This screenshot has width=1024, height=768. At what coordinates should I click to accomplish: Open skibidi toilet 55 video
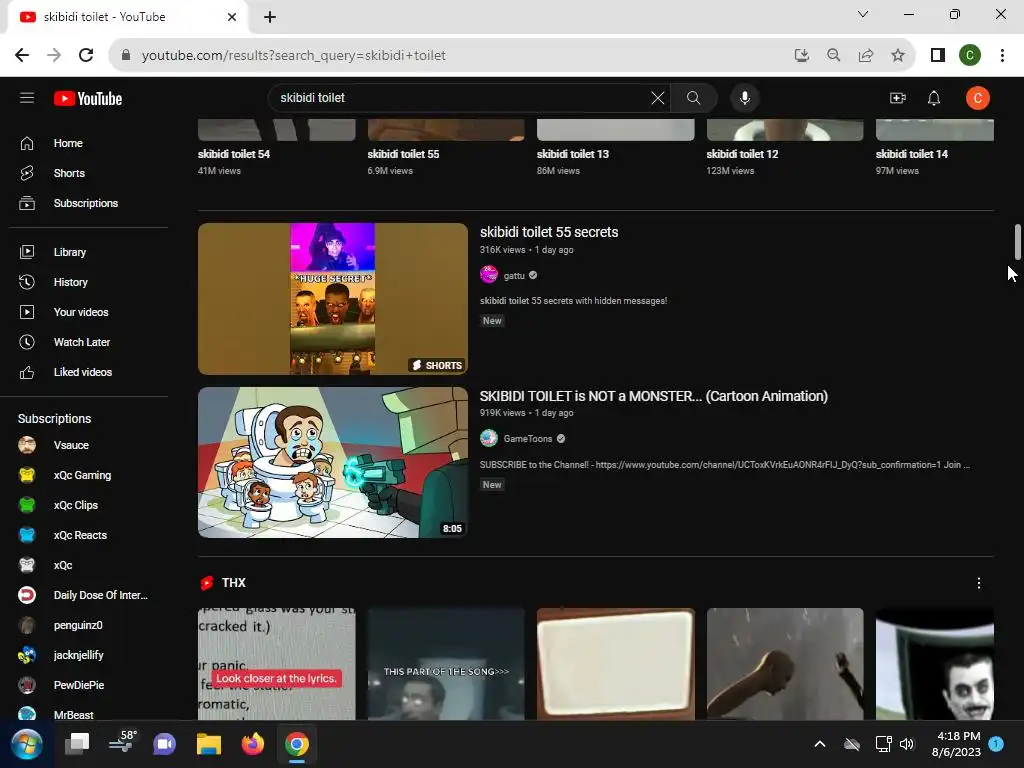(404, 154)
